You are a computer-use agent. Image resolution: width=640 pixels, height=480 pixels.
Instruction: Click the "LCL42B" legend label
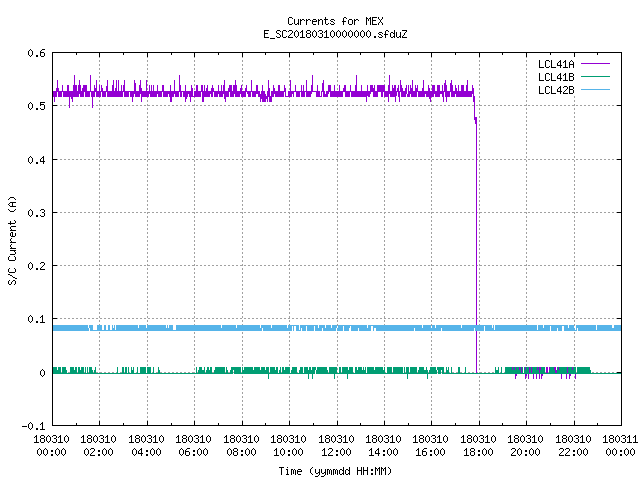click(x=556, y=90)
